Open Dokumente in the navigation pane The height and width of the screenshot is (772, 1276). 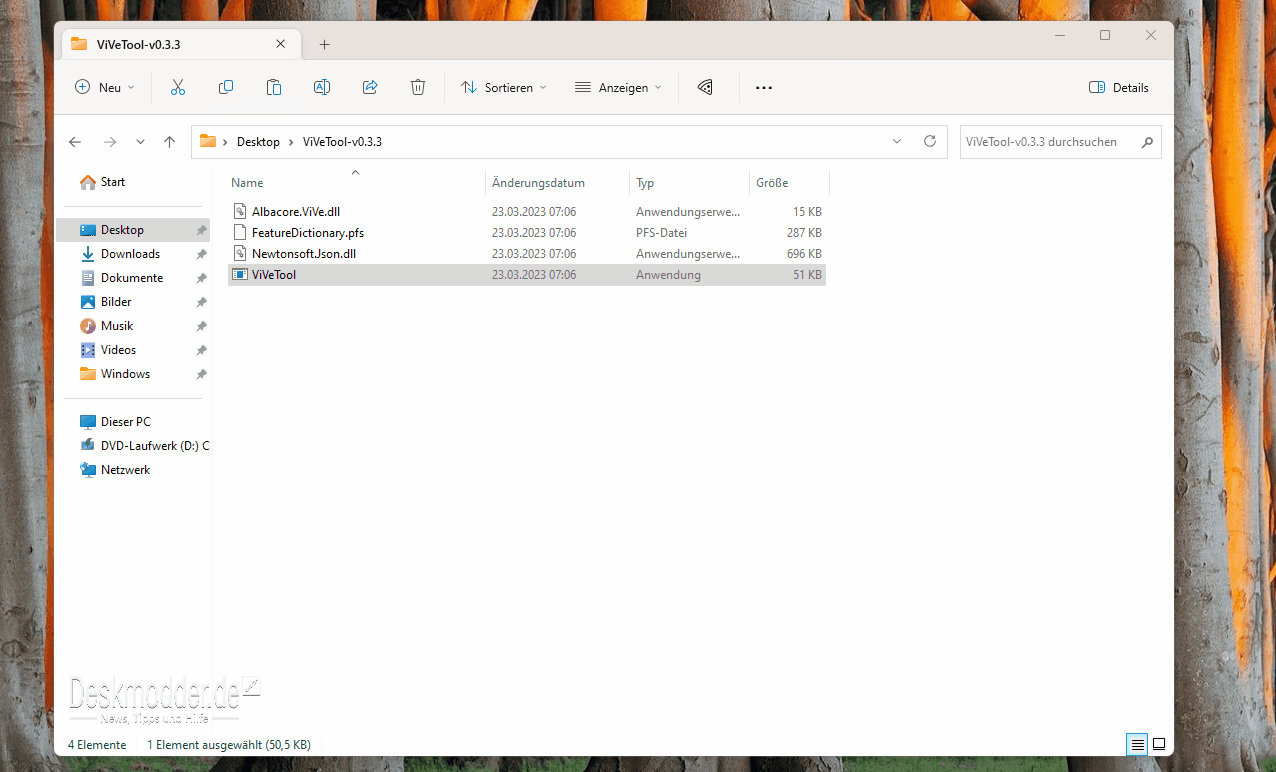click(133, 278)
